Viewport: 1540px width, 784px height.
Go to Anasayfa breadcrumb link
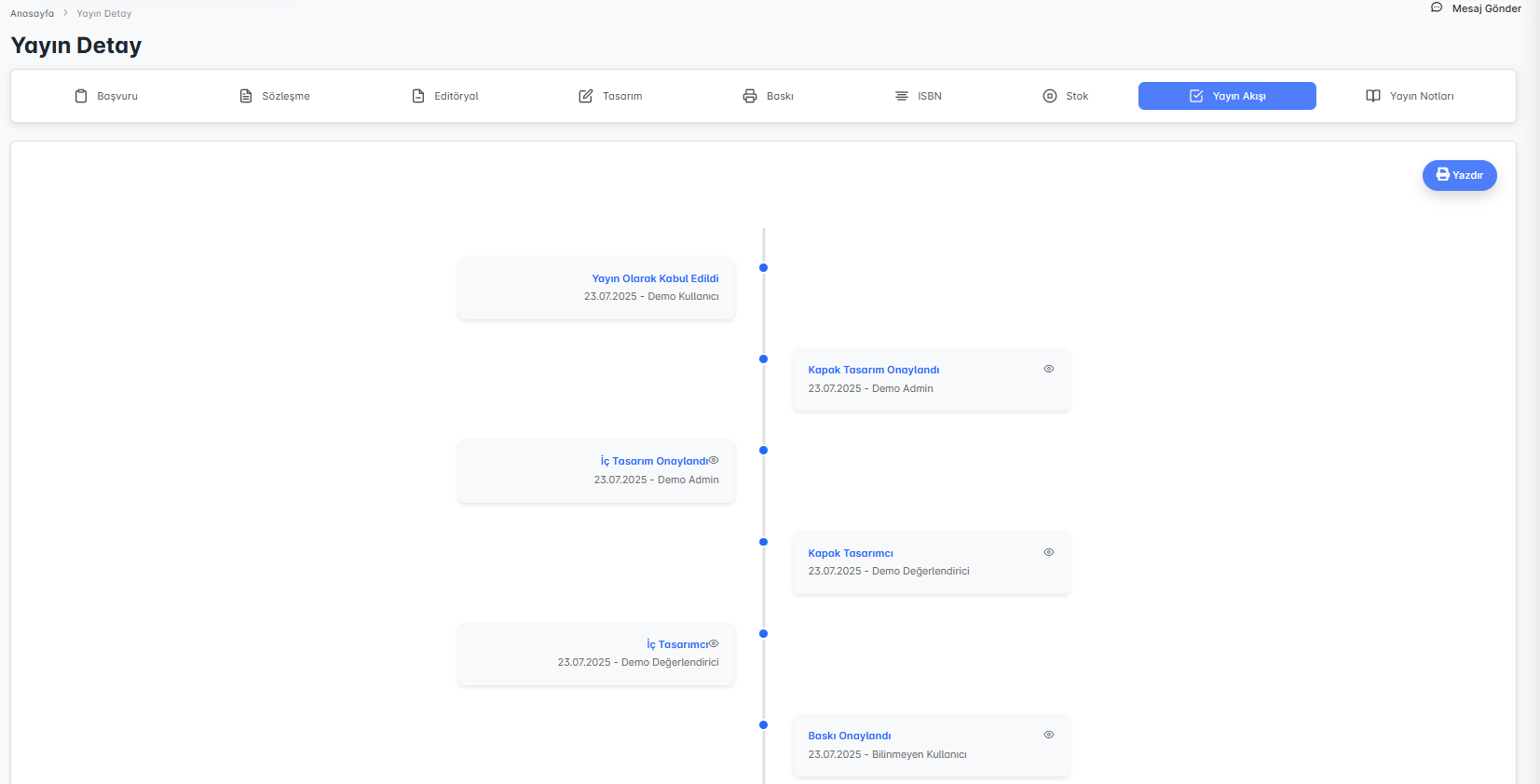32,14
